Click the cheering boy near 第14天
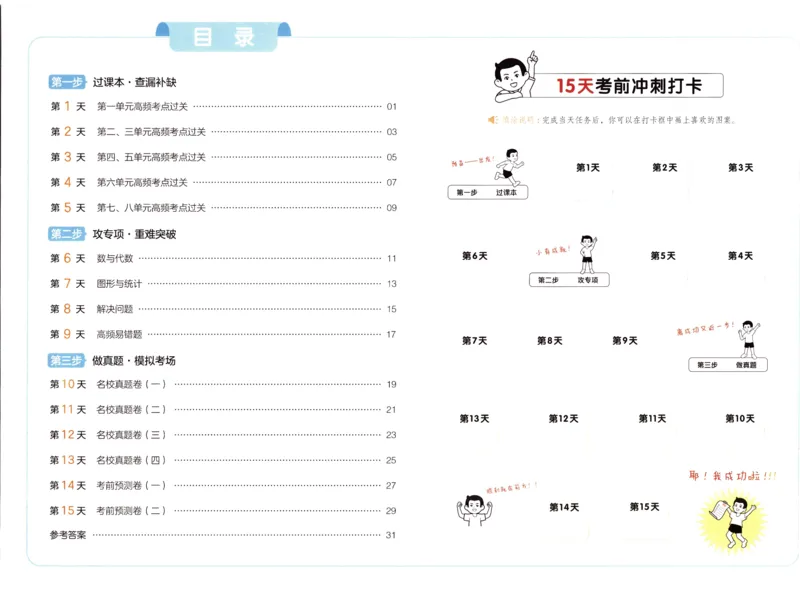The width and height of the screenshot is (800, 594). 472,511
